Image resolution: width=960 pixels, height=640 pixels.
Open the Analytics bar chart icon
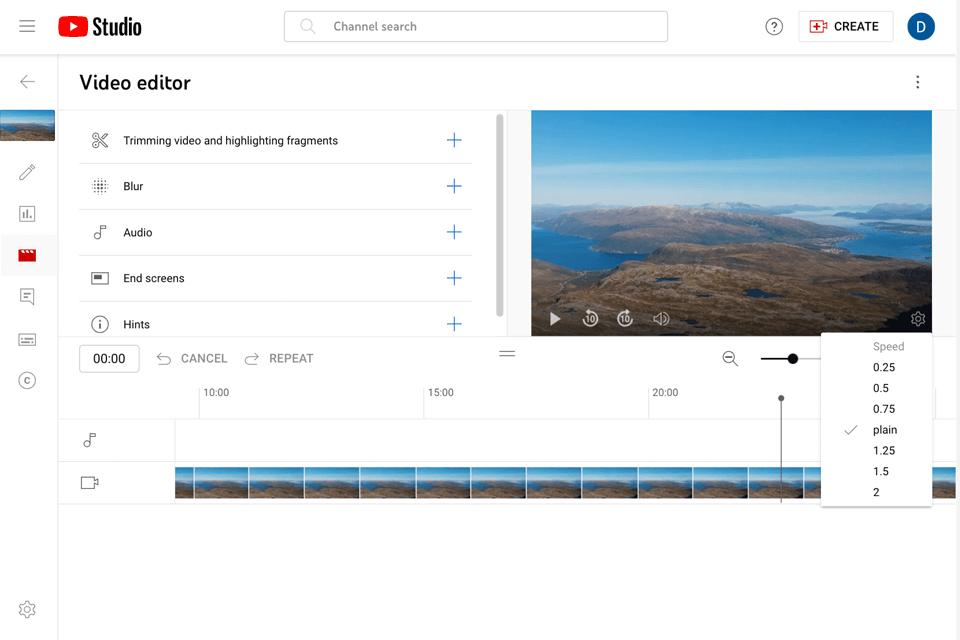click(27, 214)
